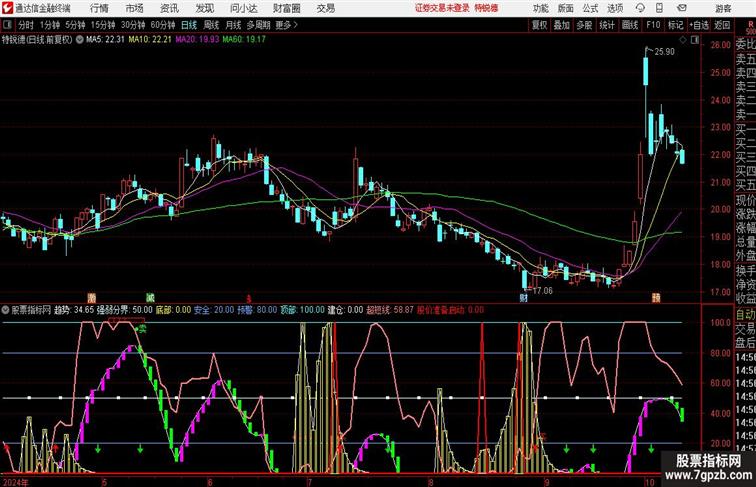Add stock with +自选 button
This screenshot has height=487, width=756.
coord(700,25)
